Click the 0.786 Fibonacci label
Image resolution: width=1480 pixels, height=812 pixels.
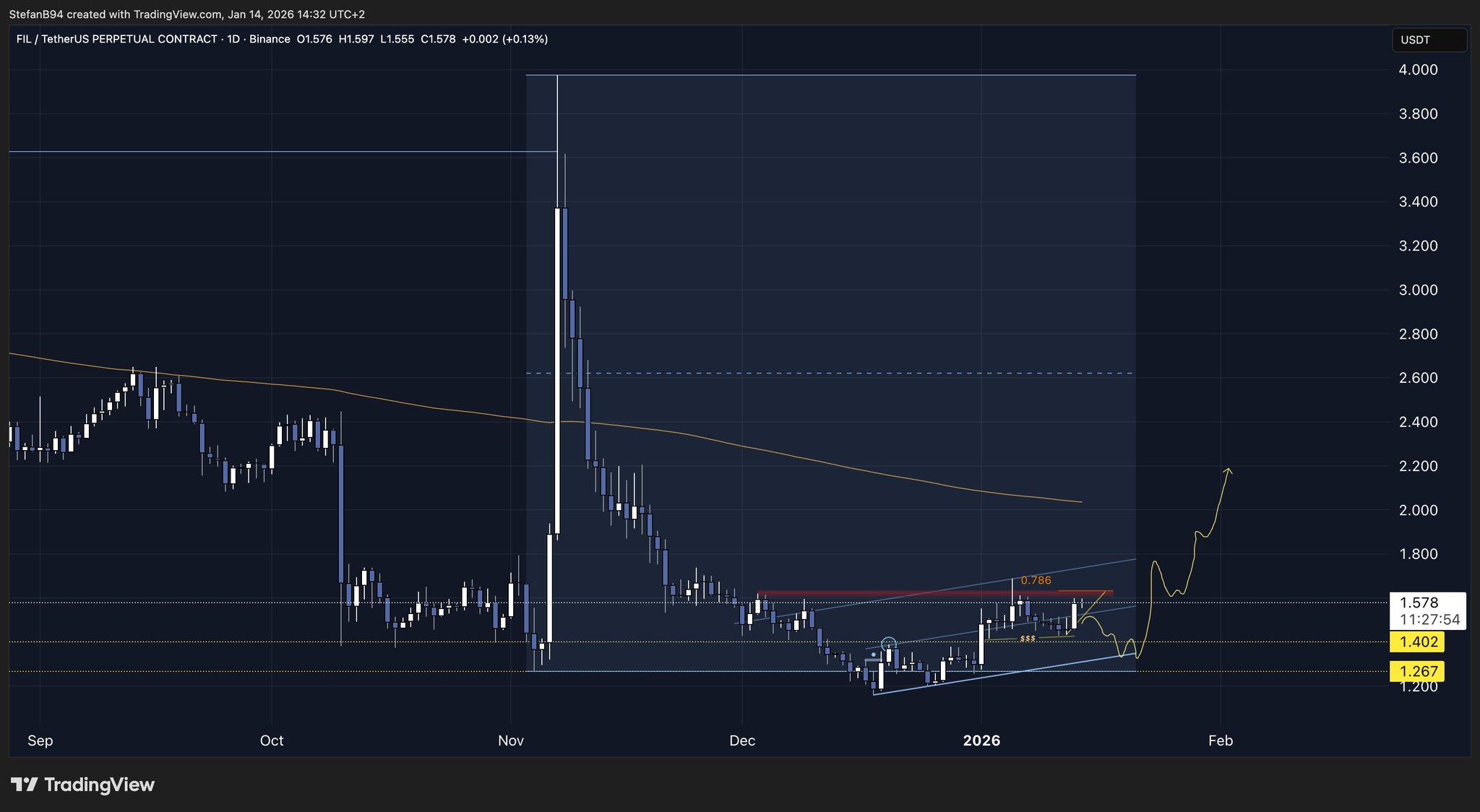coord(1036,580)
